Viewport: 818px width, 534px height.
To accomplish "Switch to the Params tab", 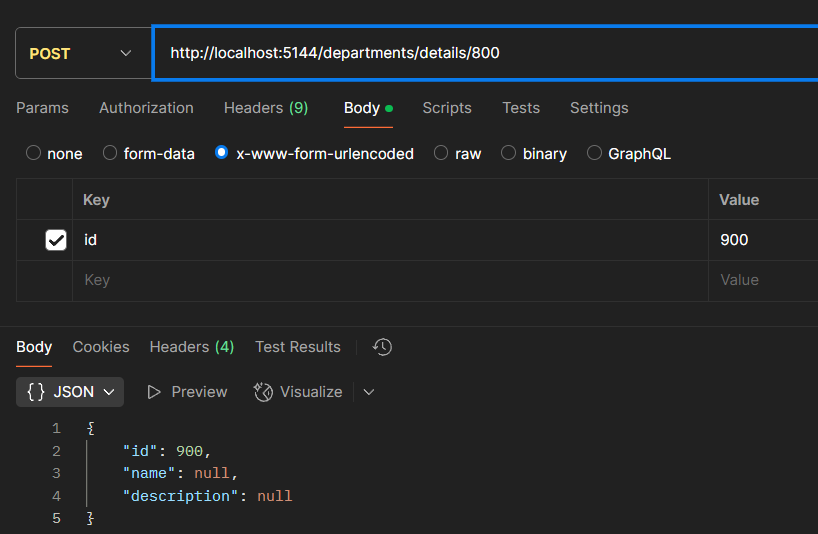I will (x=42, y=108).
